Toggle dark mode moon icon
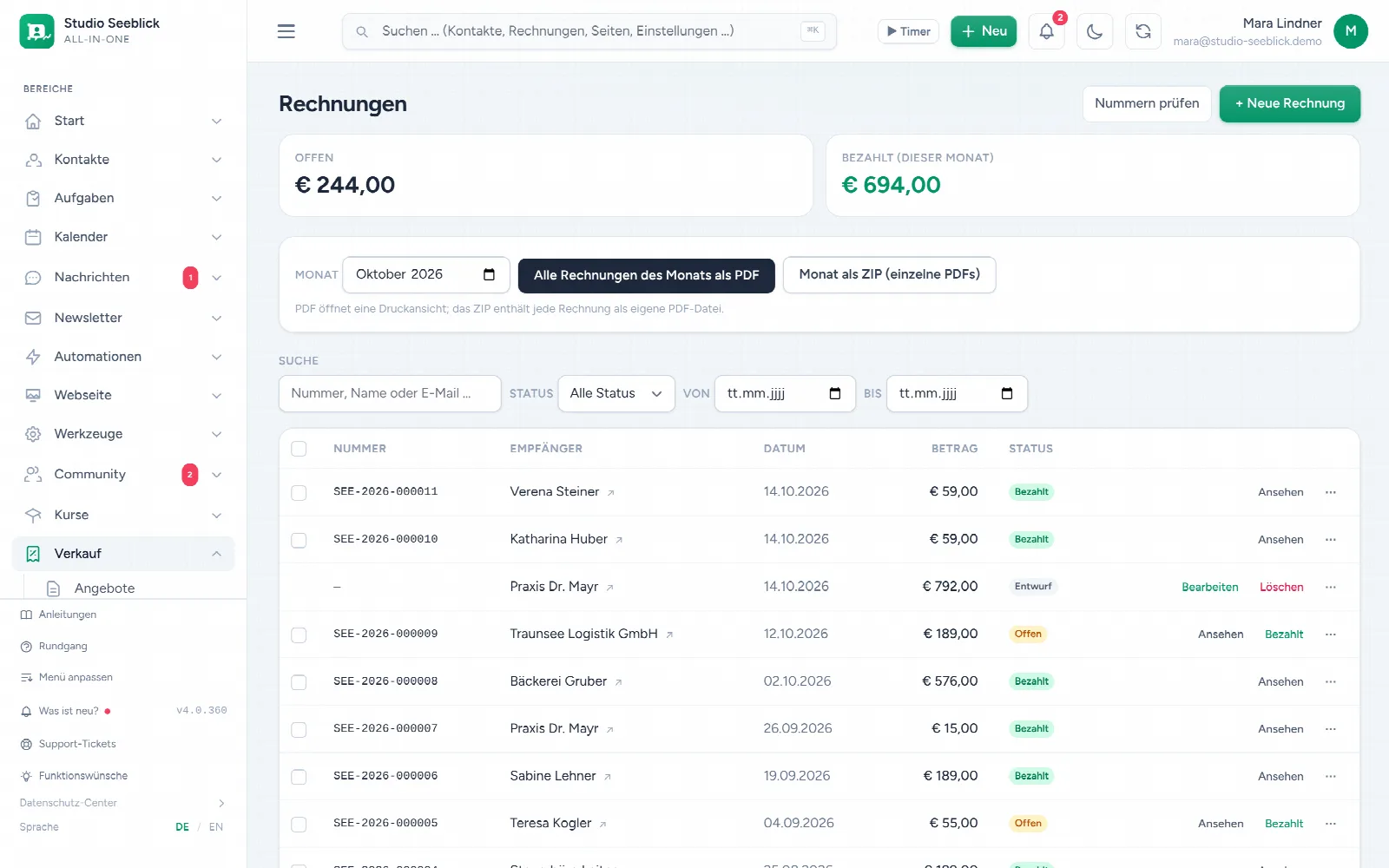Screen dimensions: 1389x868 tap(1095, 31)
